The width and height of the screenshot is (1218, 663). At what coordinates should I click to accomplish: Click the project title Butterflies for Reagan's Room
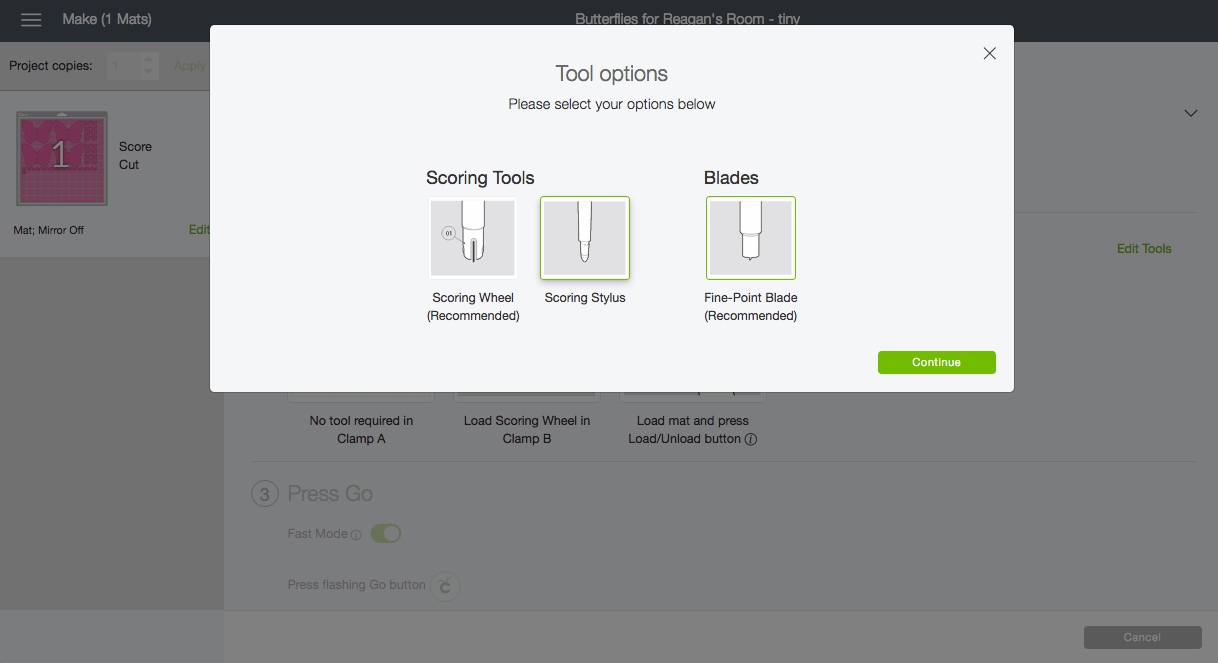coord(688,19)
